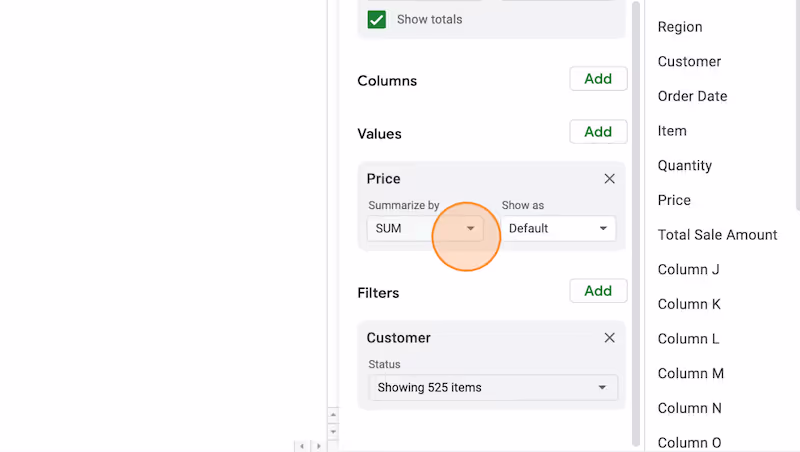Choose Total Sale Amount field
The height and width of the screenshot is (452, 800).
(x=717, y=235)
